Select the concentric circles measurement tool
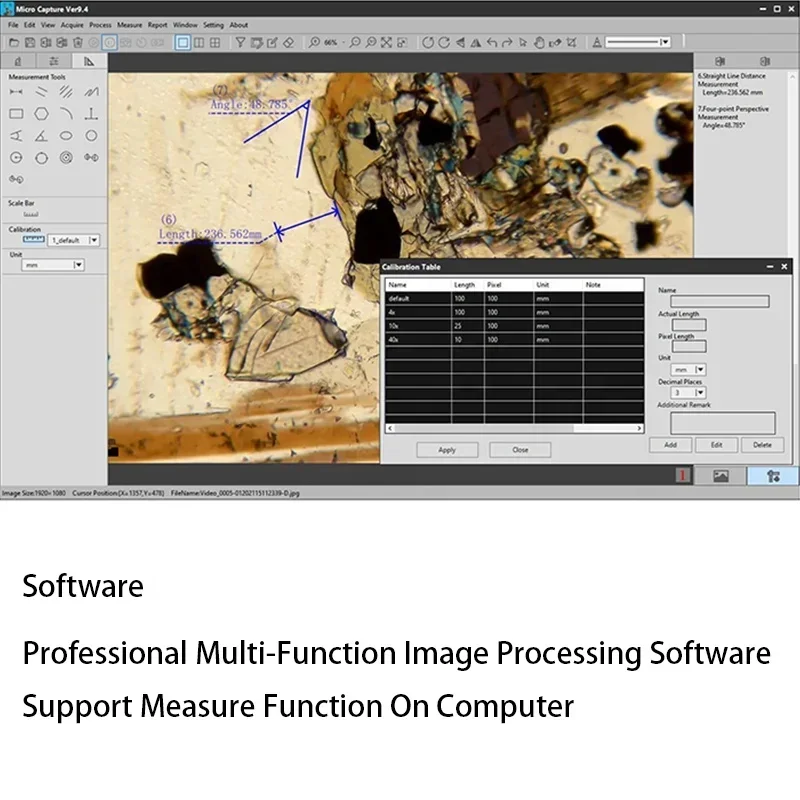The image size is (800, 800). pos(66,158)
